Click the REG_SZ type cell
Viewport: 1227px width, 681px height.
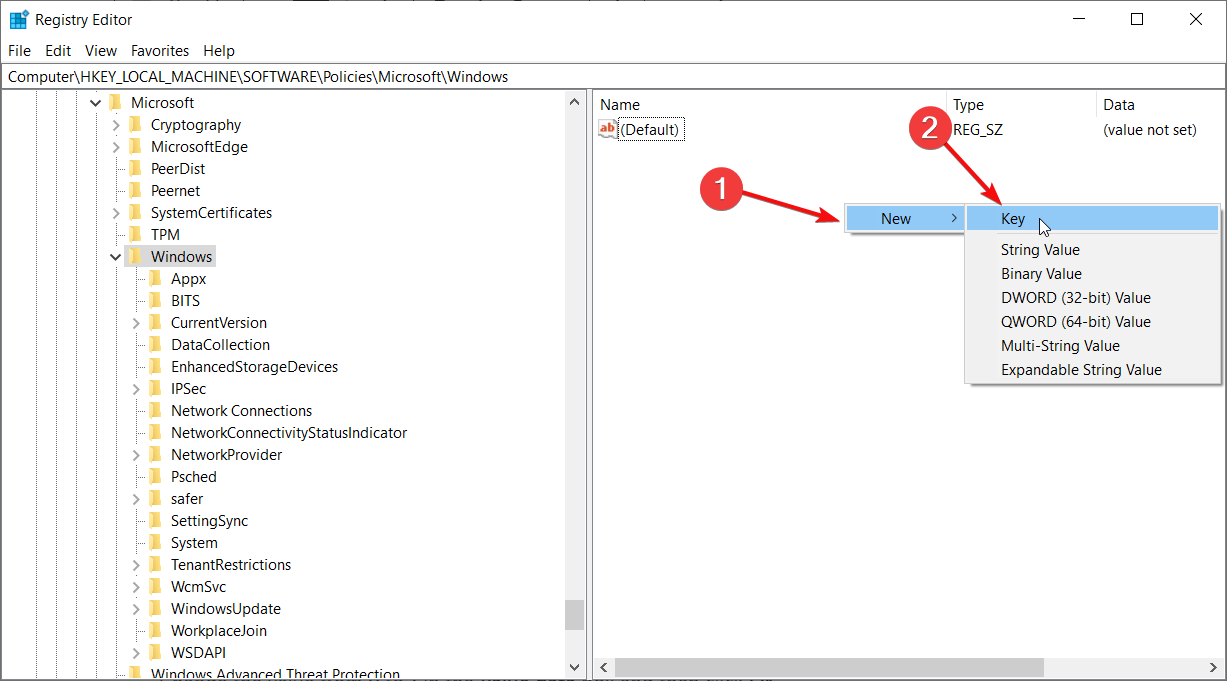978,129
